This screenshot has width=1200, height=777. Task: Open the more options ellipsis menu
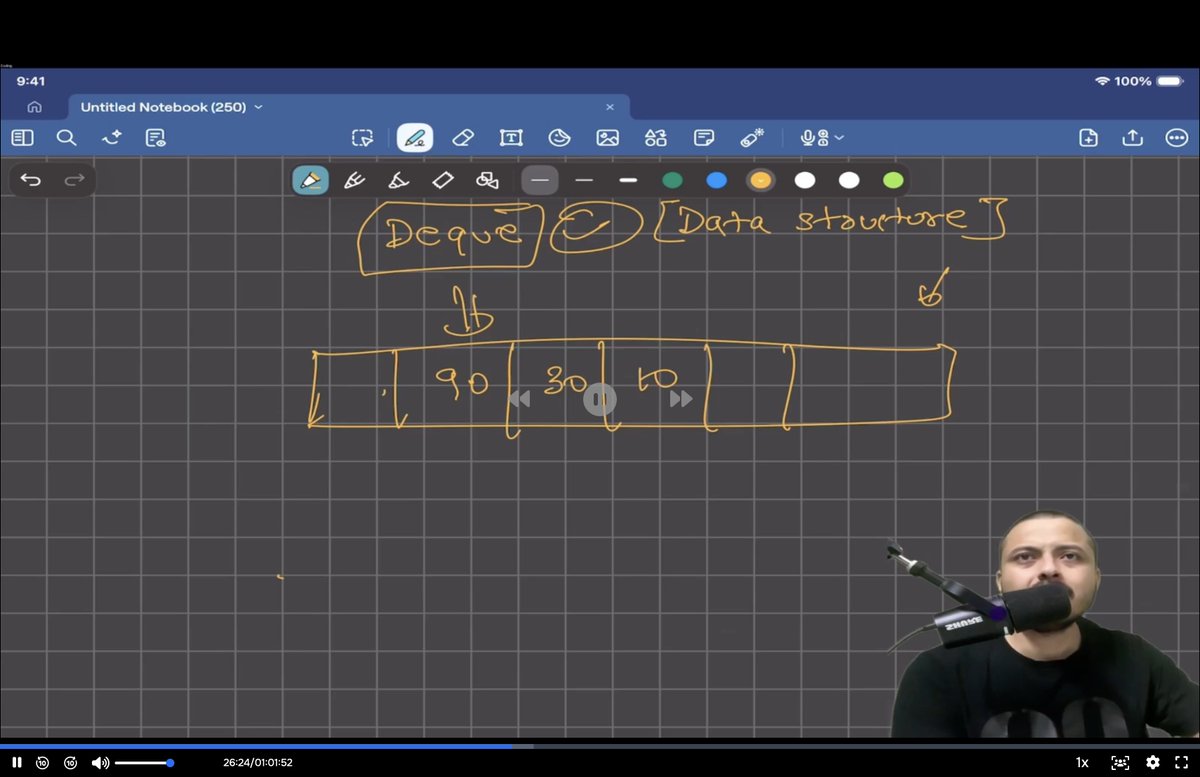click(x=1177, y=138)
